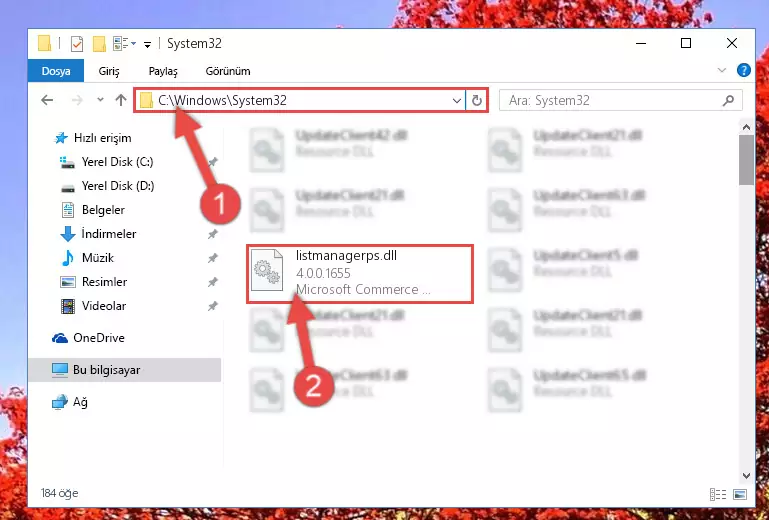Open Videolar in the sidebar

pos(104,306)
